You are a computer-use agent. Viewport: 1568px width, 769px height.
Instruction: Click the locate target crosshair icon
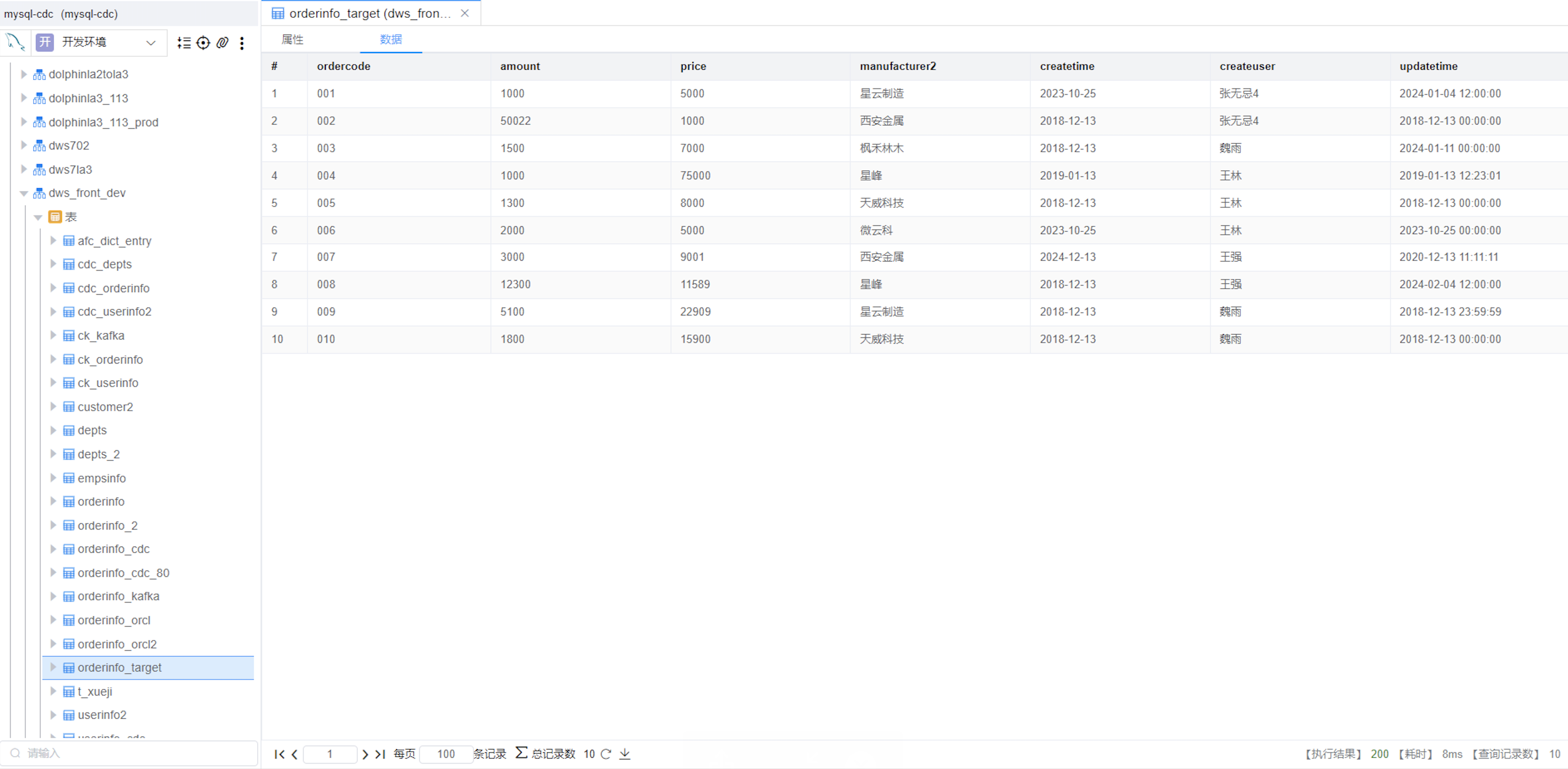click(203, 43)
